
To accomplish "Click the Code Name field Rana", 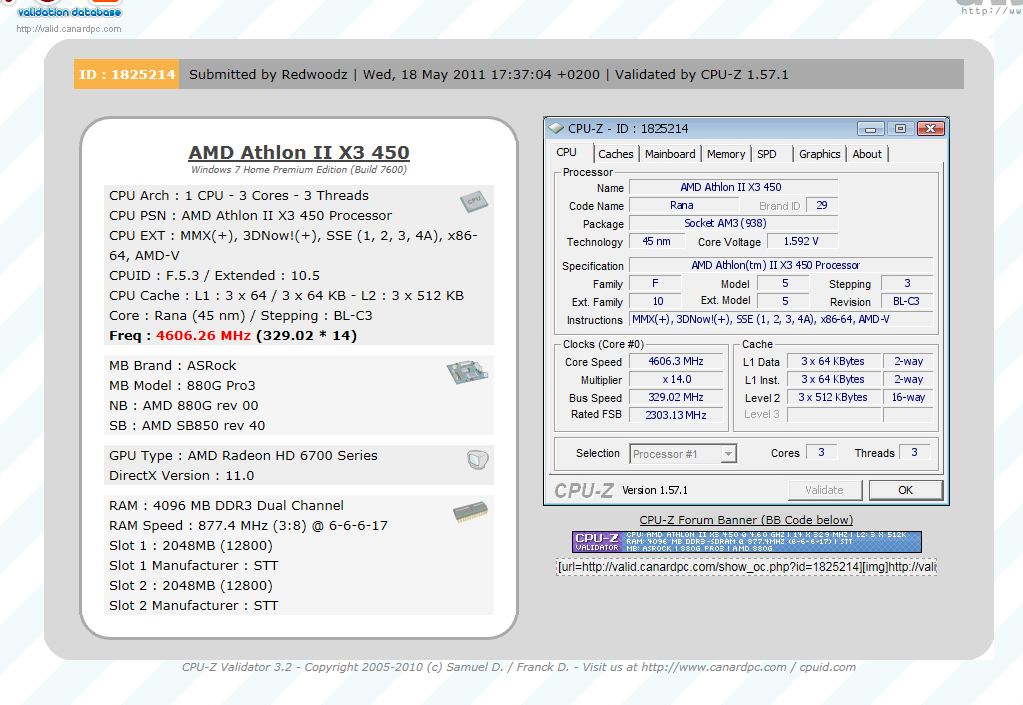I will pyautogui.click(x=682, y=205).
